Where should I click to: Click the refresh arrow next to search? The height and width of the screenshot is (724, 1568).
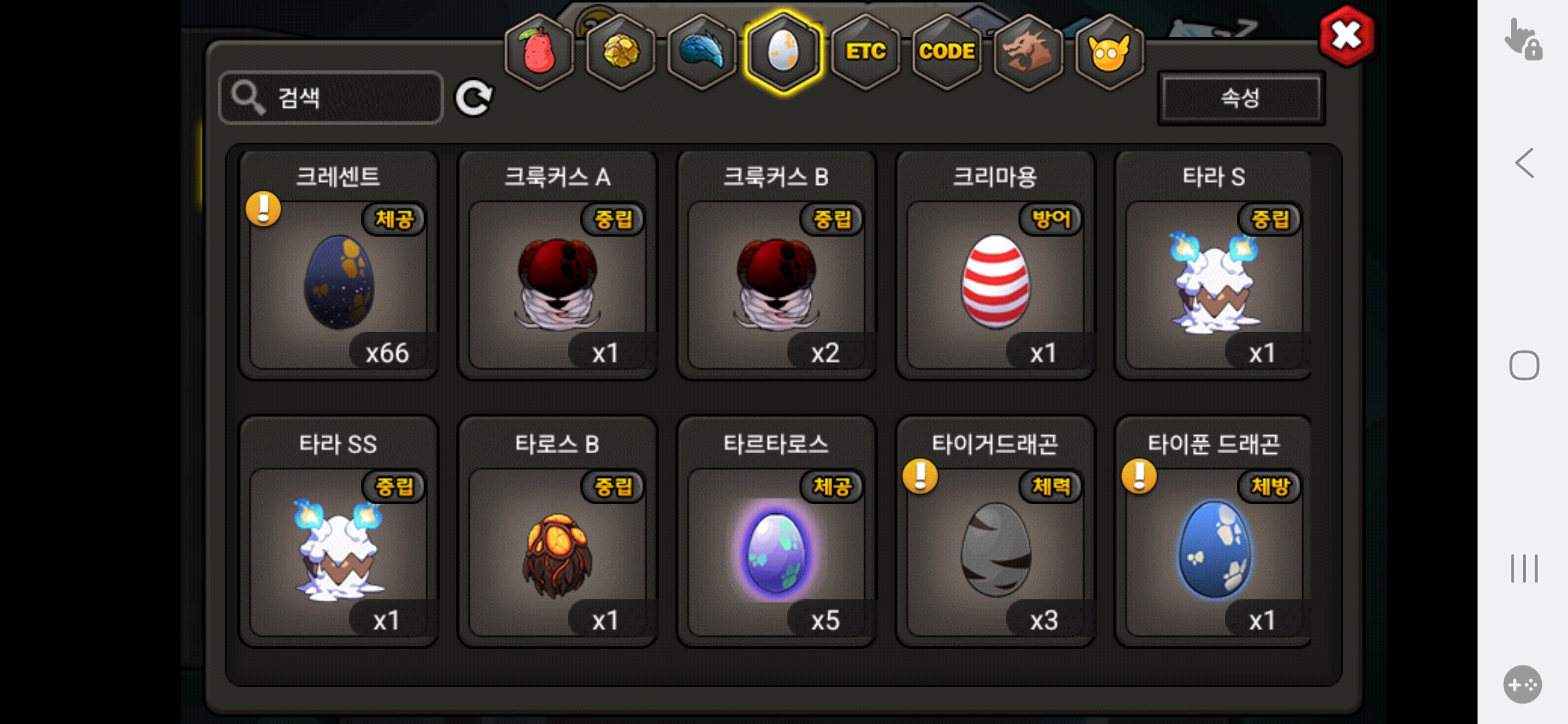[474, 98]
